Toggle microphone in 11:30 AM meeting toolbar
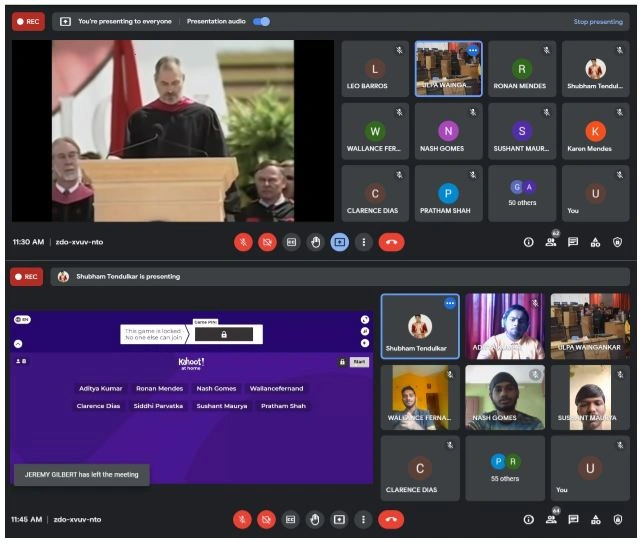The height and width of the screenshot is (543, 641). point(243,242)
